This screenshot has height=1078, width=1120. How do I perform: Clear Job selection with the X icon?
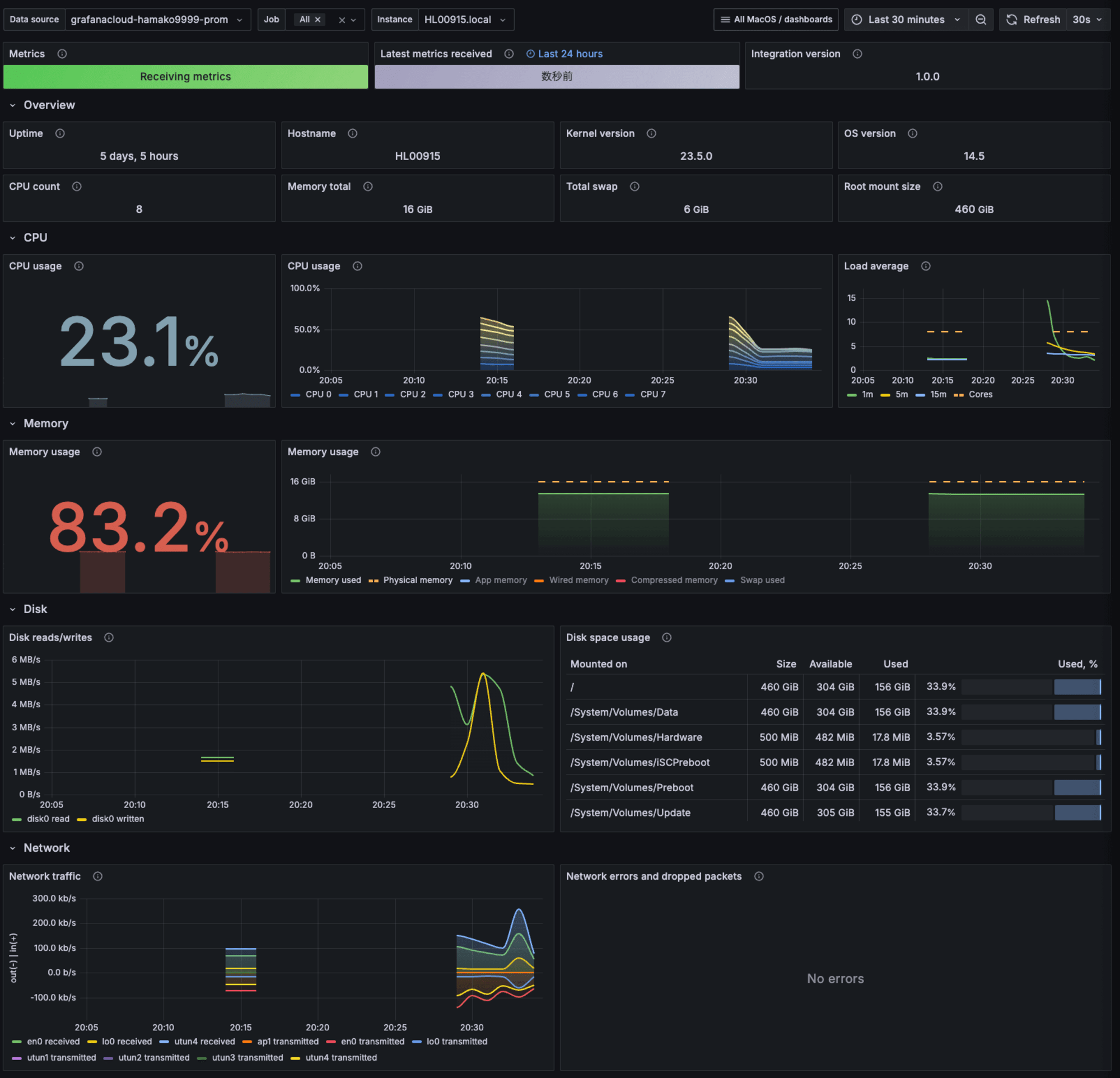(x=342, y=20)
